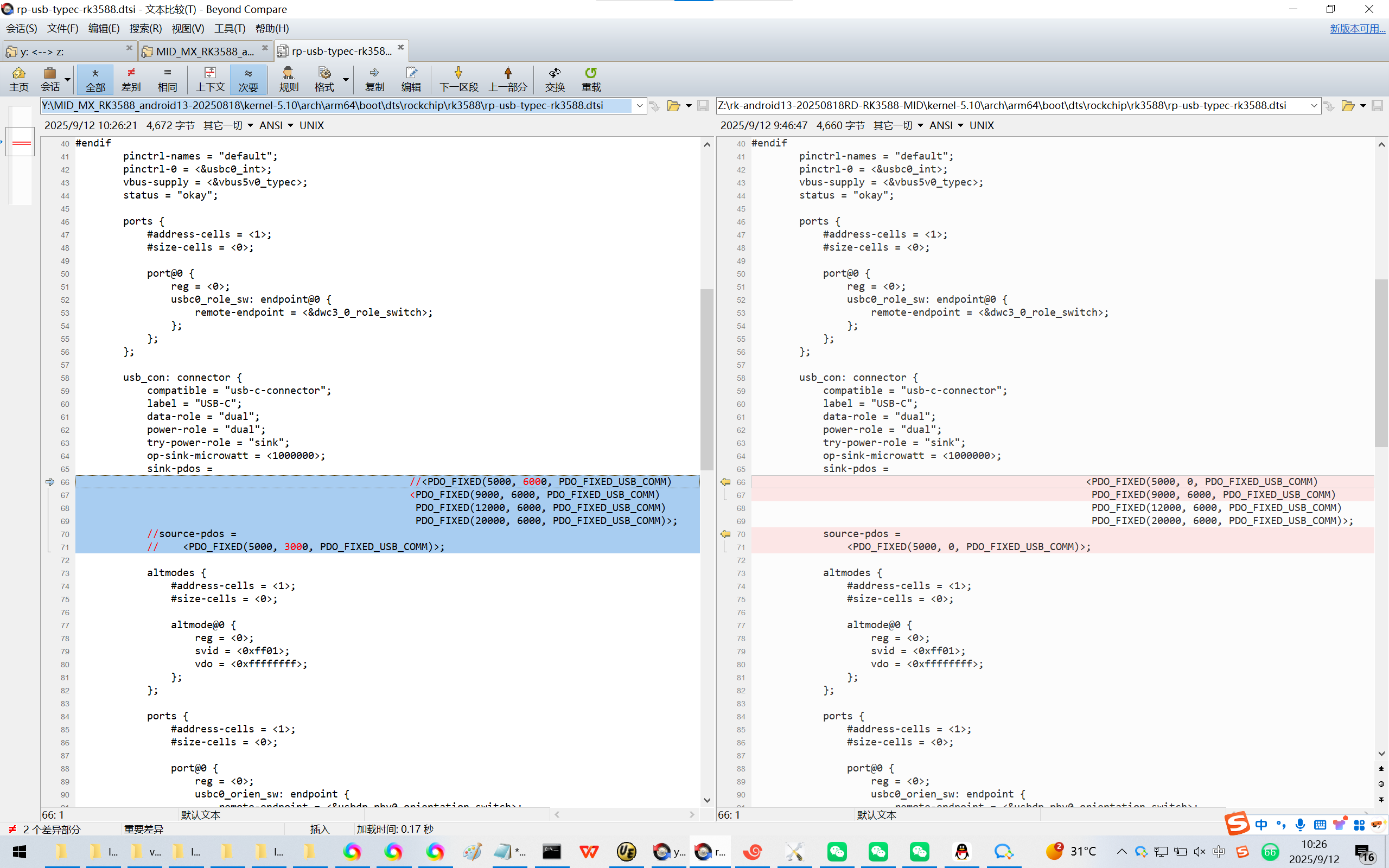1389x868 pixels.
Task: Toggle the Show All (全部) filter
Action: point(95,79)
